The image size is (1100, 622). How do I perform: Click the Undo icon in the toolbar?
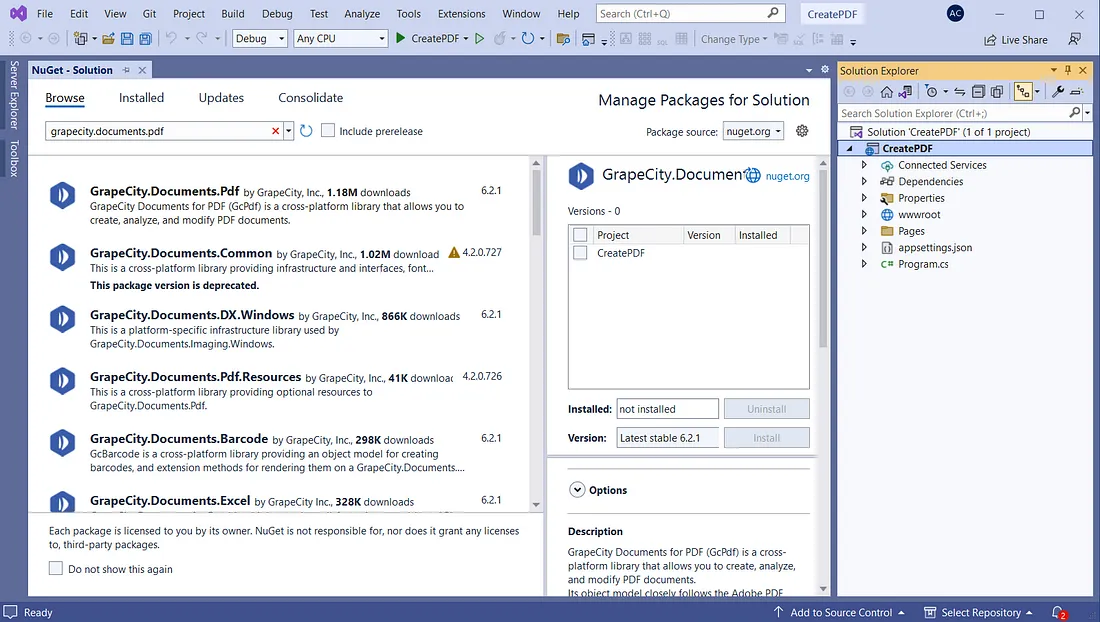(x=172, y=37)
